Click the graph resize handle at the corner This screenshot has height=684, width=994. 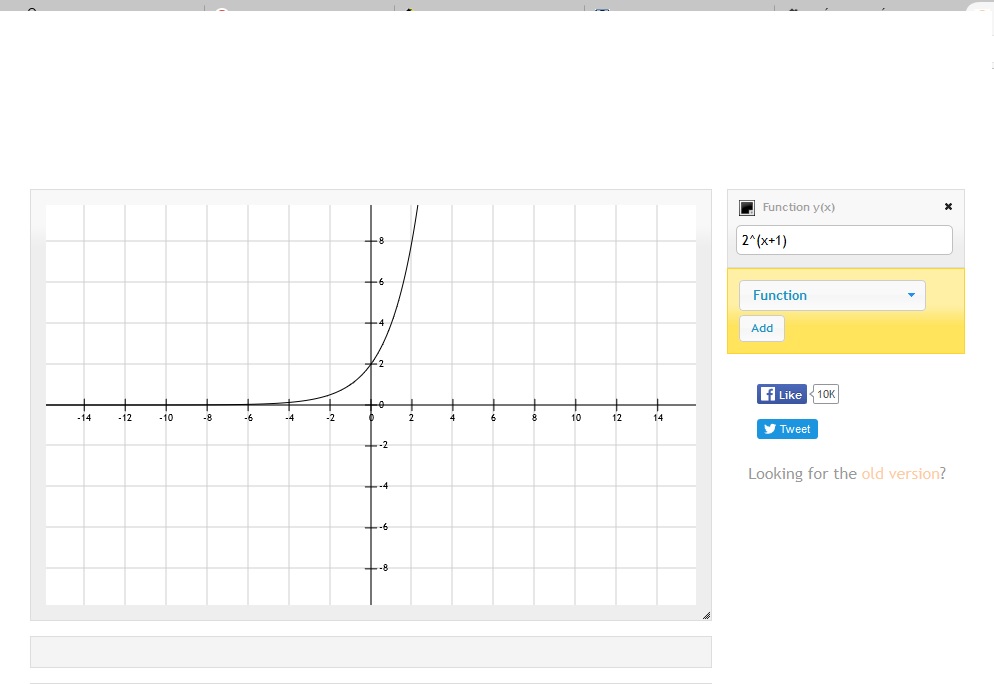(706, 615)
